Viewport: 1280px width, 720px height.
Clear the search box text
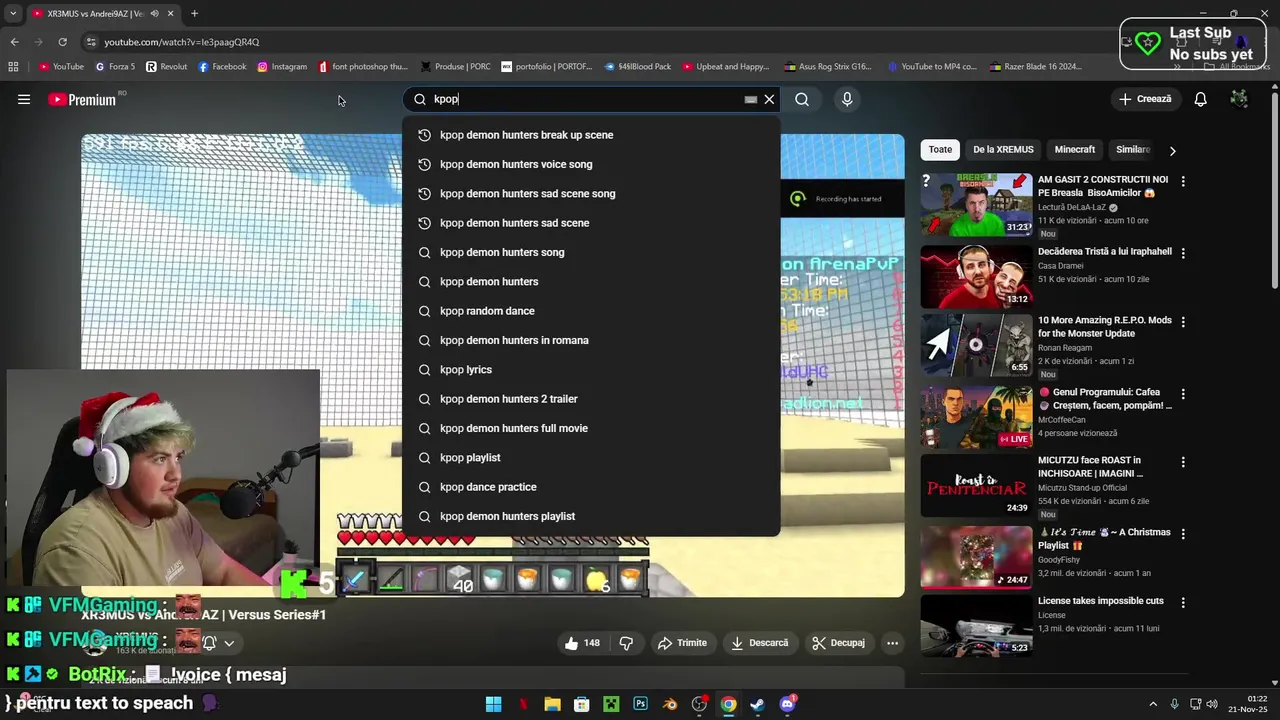tap(769, 99)
